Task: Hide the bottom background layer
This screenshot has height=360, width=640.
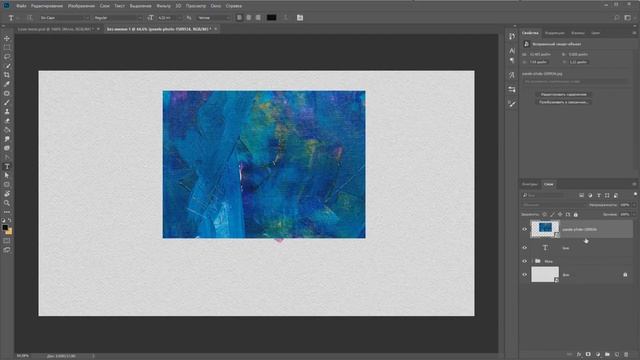Action: pos(524,275)
